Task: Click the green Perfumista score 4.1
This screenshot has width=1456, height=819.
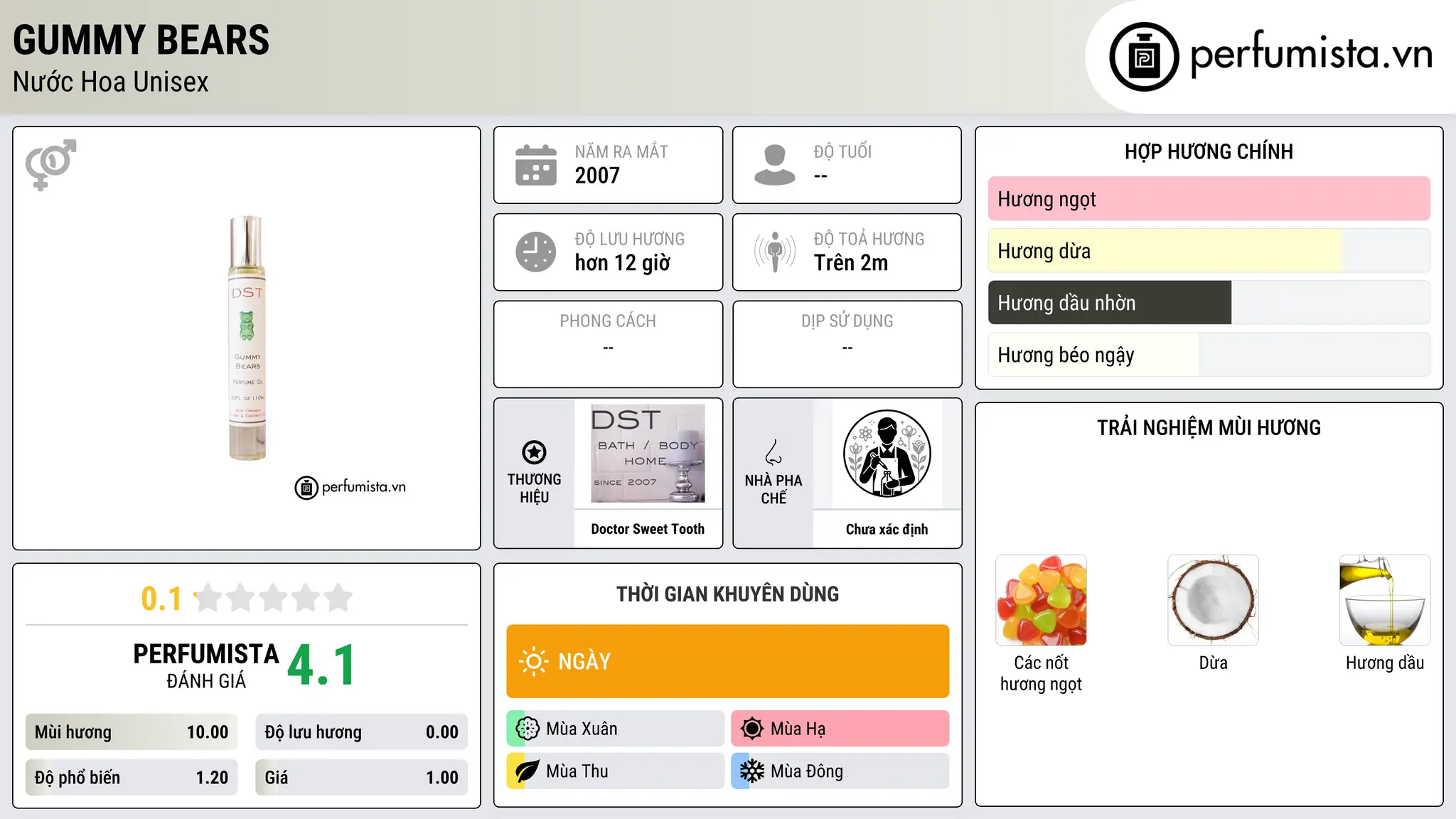Action: coord(321,665)
